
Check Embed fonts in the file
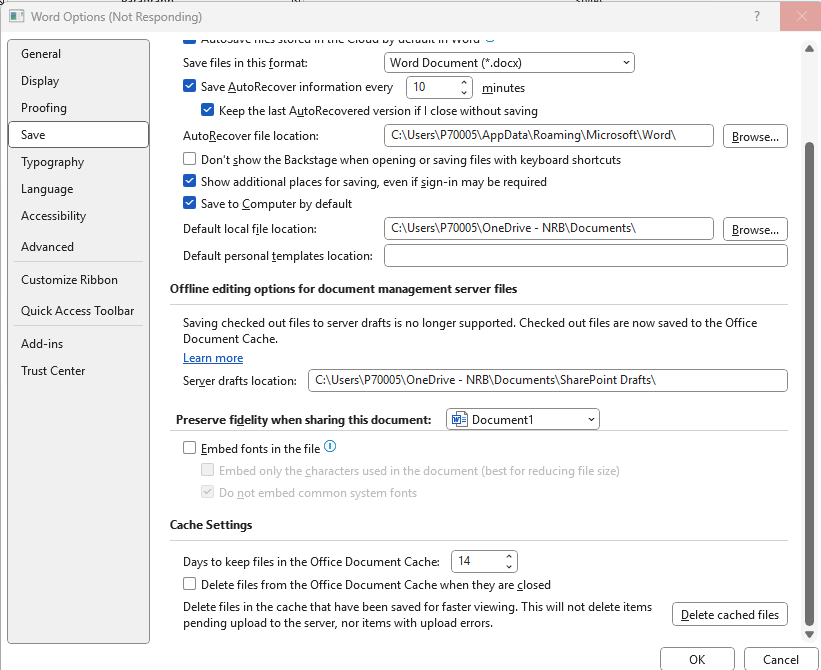click(190, 449)
